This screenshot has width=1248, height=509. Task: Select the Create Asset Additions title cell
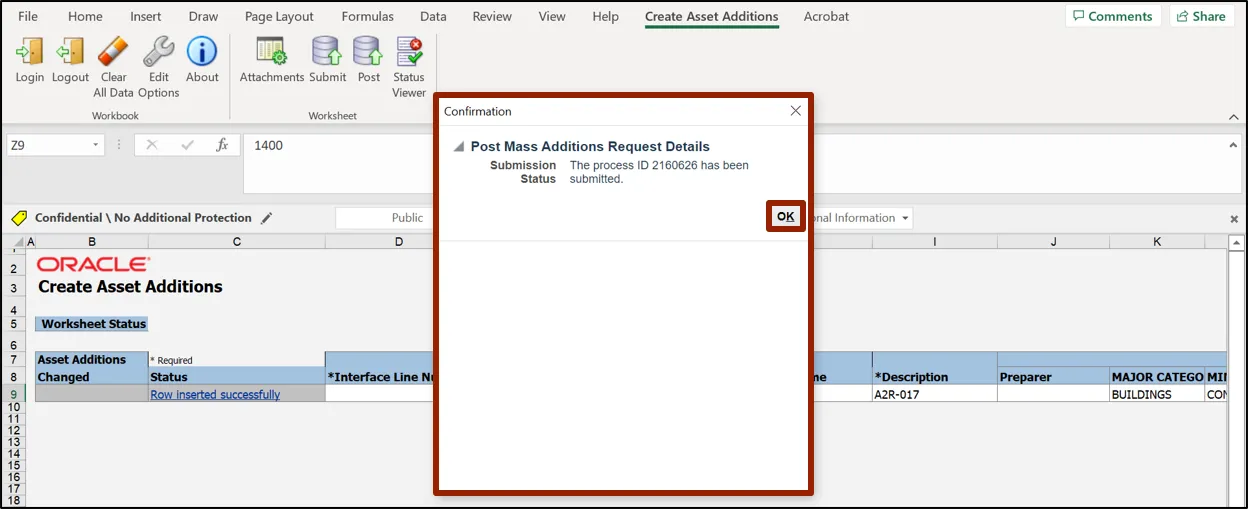[130, 287]
